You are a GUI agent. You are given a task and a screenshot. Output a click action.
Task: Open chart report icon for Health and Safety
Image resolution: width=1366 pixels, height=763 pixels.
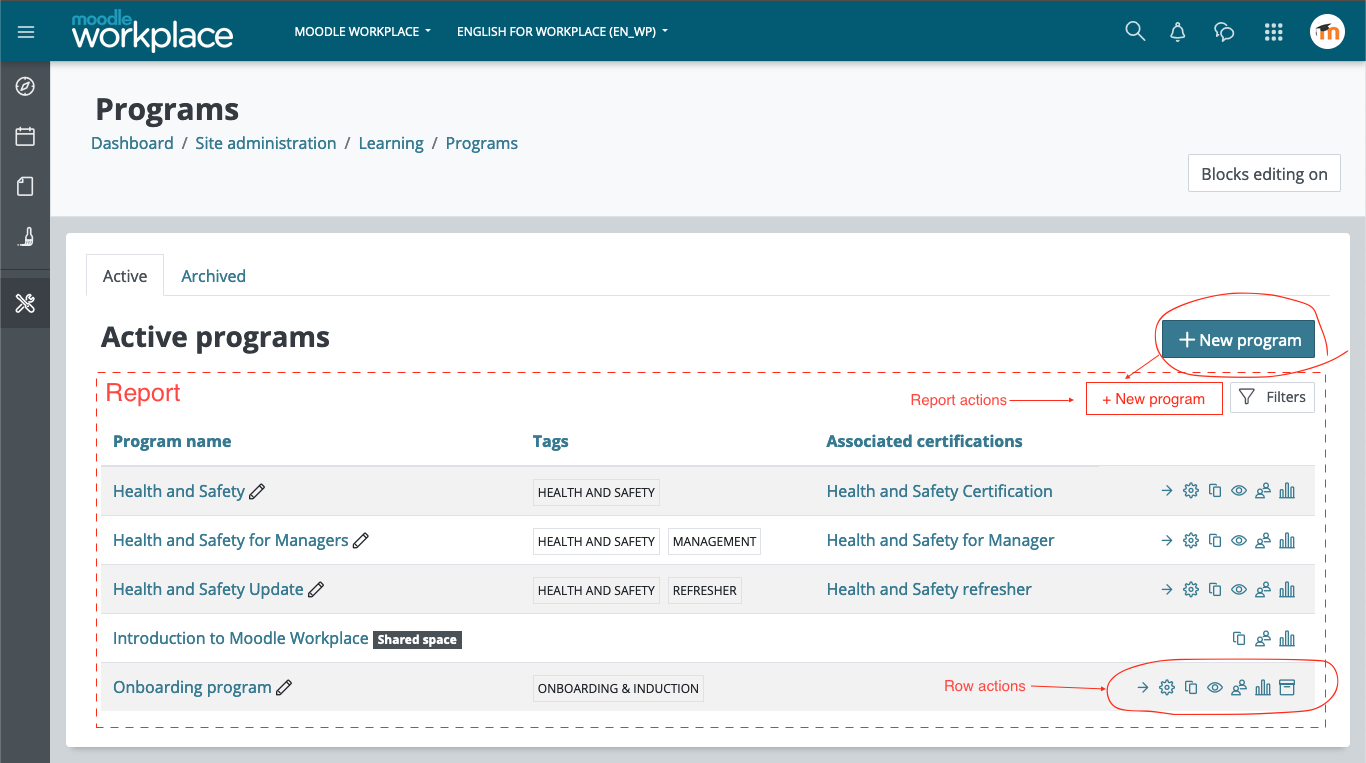[x=1287, y=491]
